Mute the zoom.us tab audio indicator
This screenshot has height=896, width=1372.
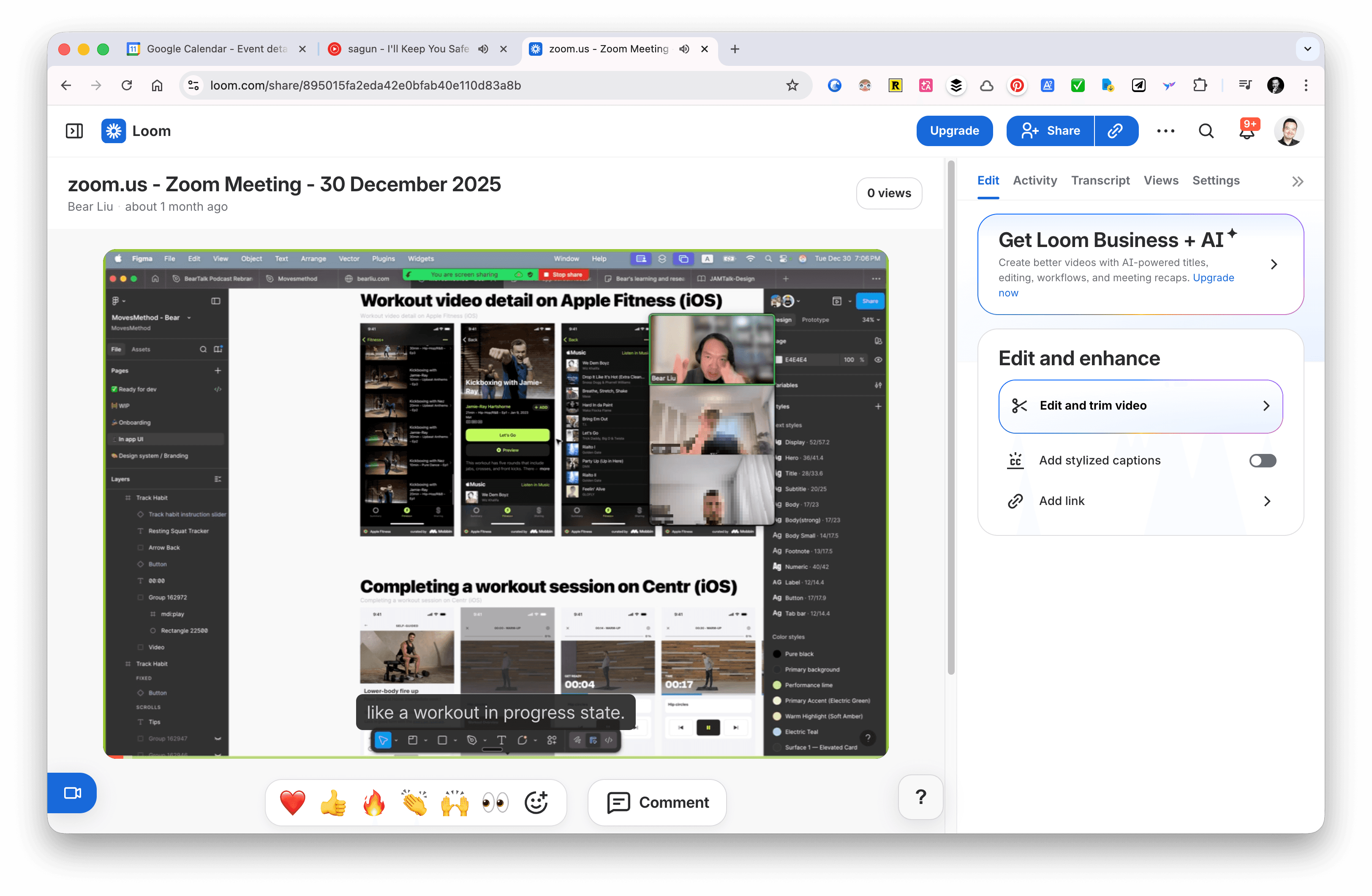coord(684,49)
